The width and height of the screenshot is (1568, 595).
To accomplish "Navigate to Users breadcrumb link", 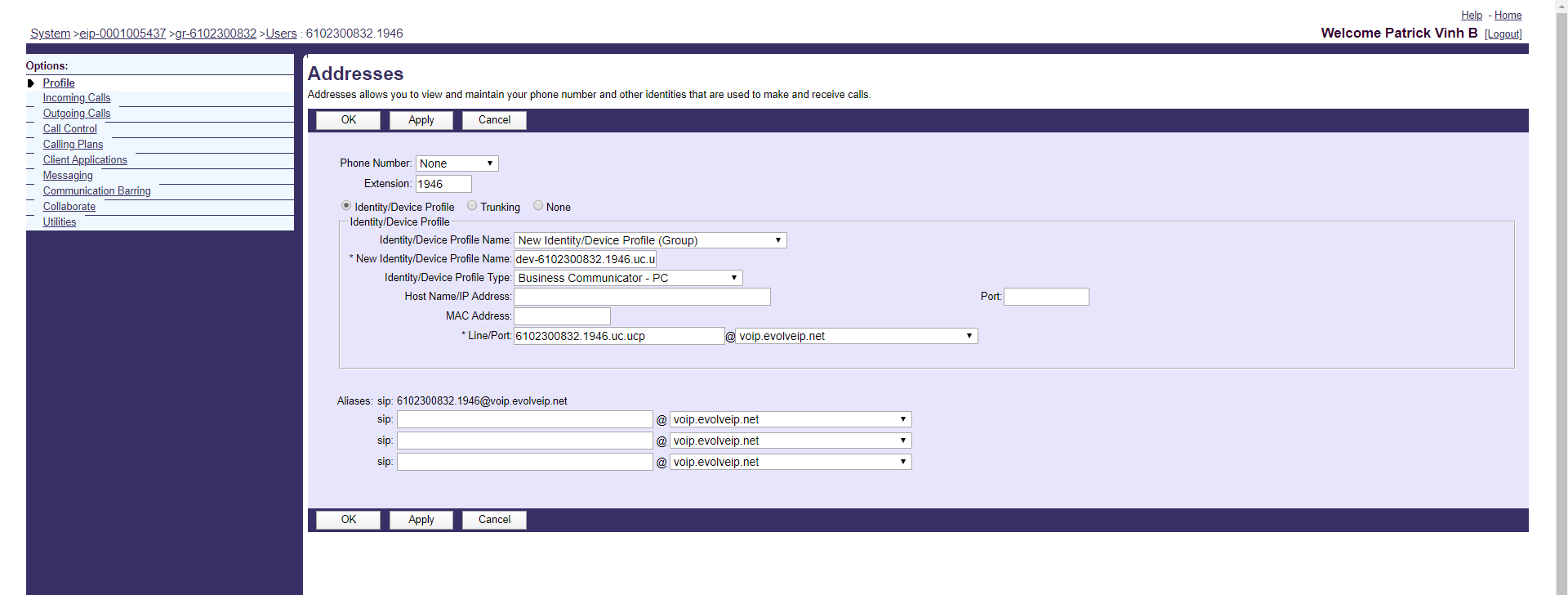I will click(281, 34).
